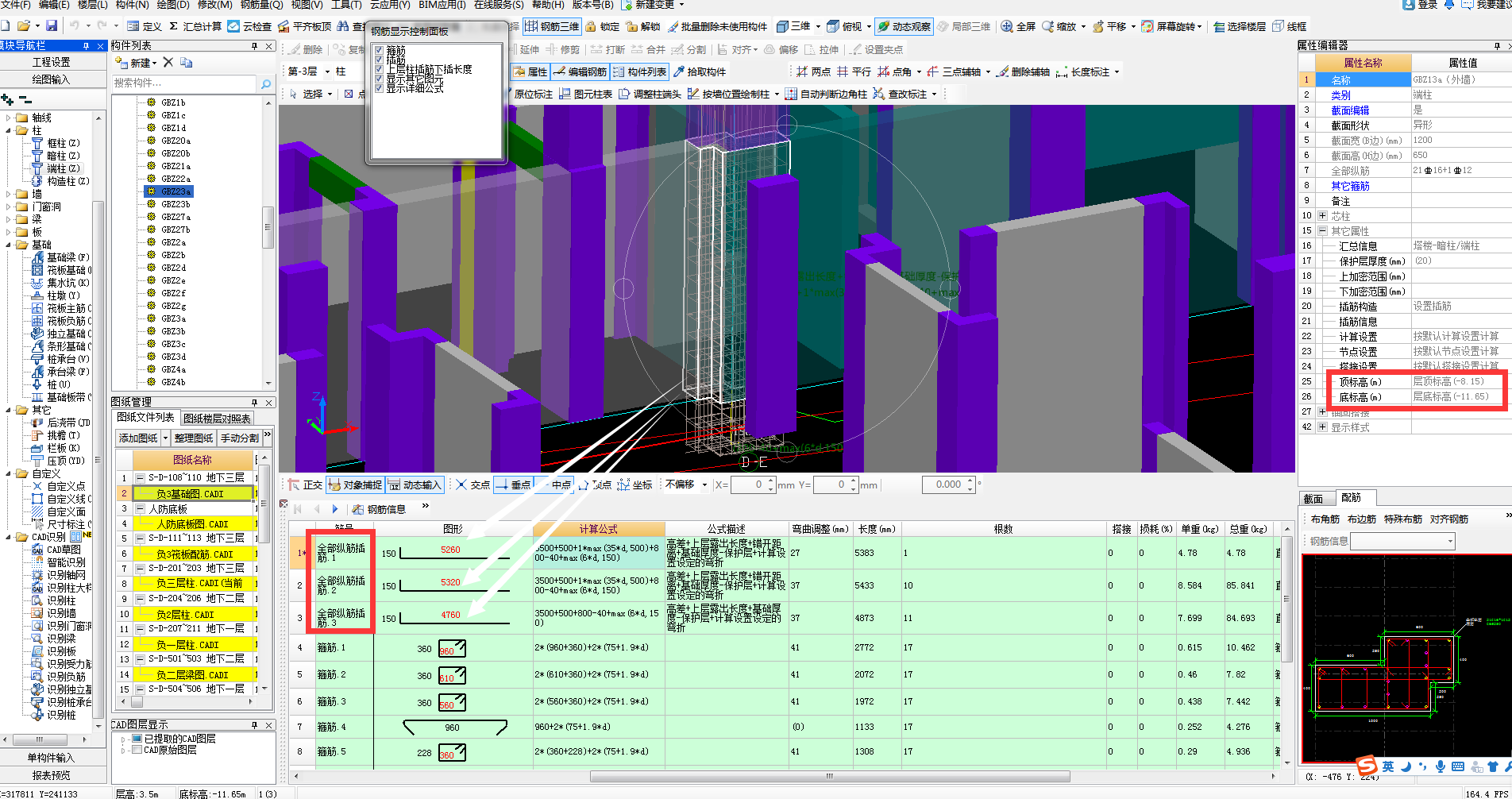1512x799 pixels.
Task: Open 新建 new component dropdown
Action: pos(137,62)
